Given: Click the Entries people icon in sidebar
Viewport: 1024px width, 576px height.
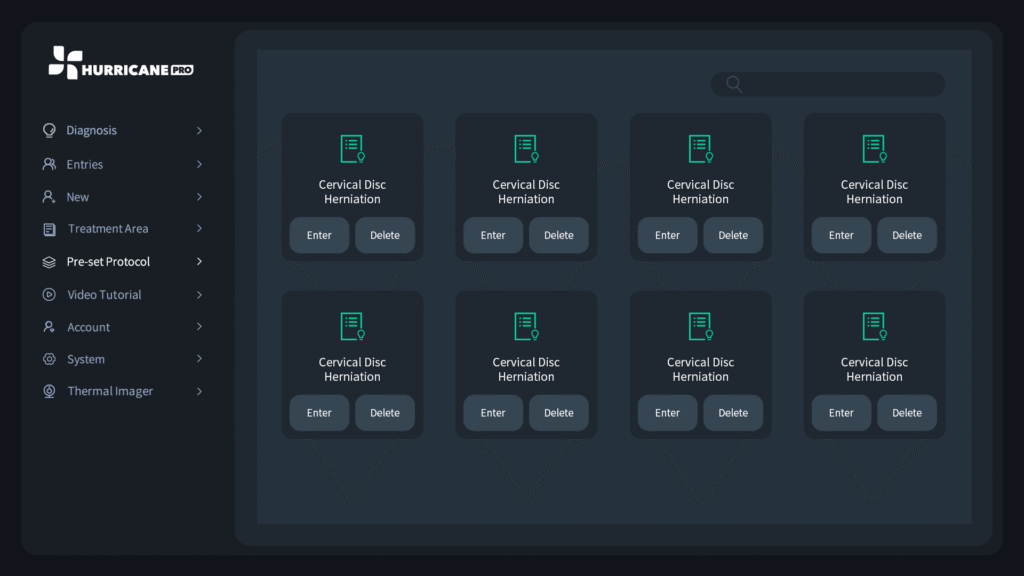Looking at the screenshot, I should 49,164.
